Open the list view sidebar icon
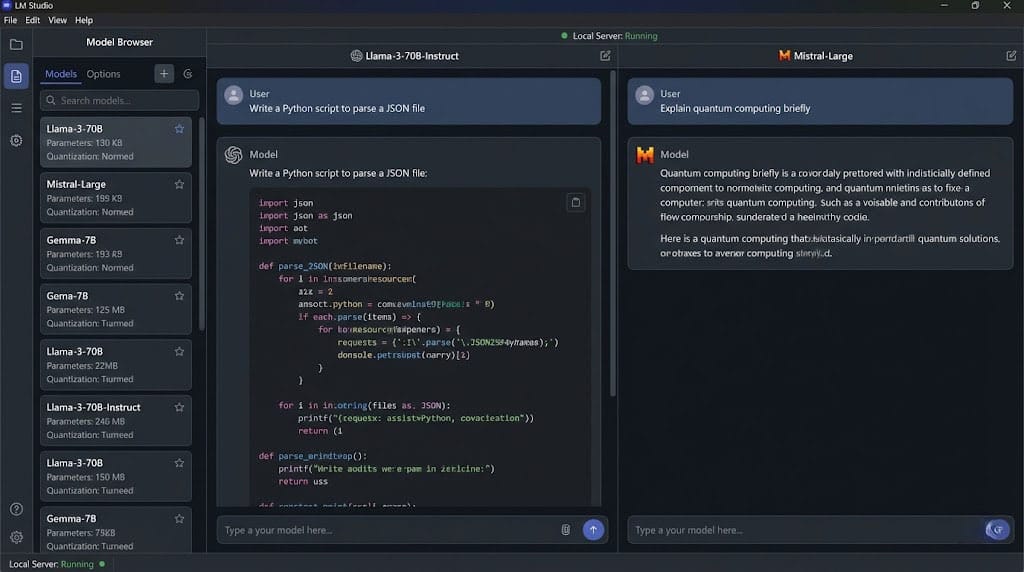Image resolution: width=1024 pixels, height=572 pixels. 16,108
